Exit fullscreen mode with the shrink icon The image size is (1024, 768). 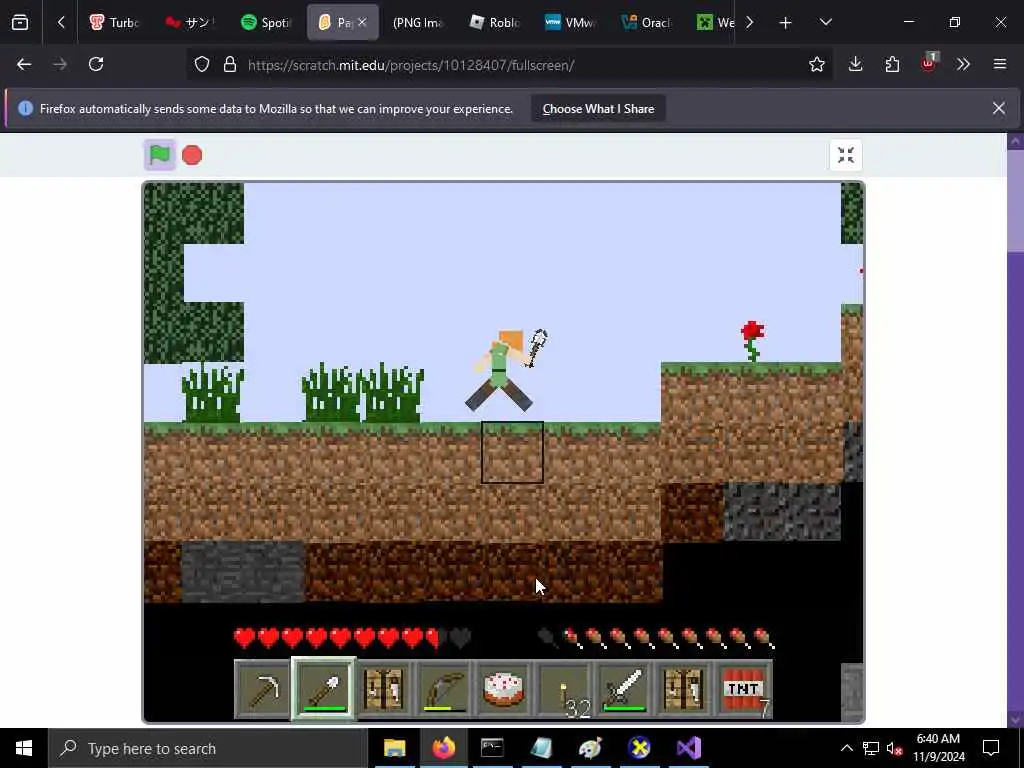(846, 155)
